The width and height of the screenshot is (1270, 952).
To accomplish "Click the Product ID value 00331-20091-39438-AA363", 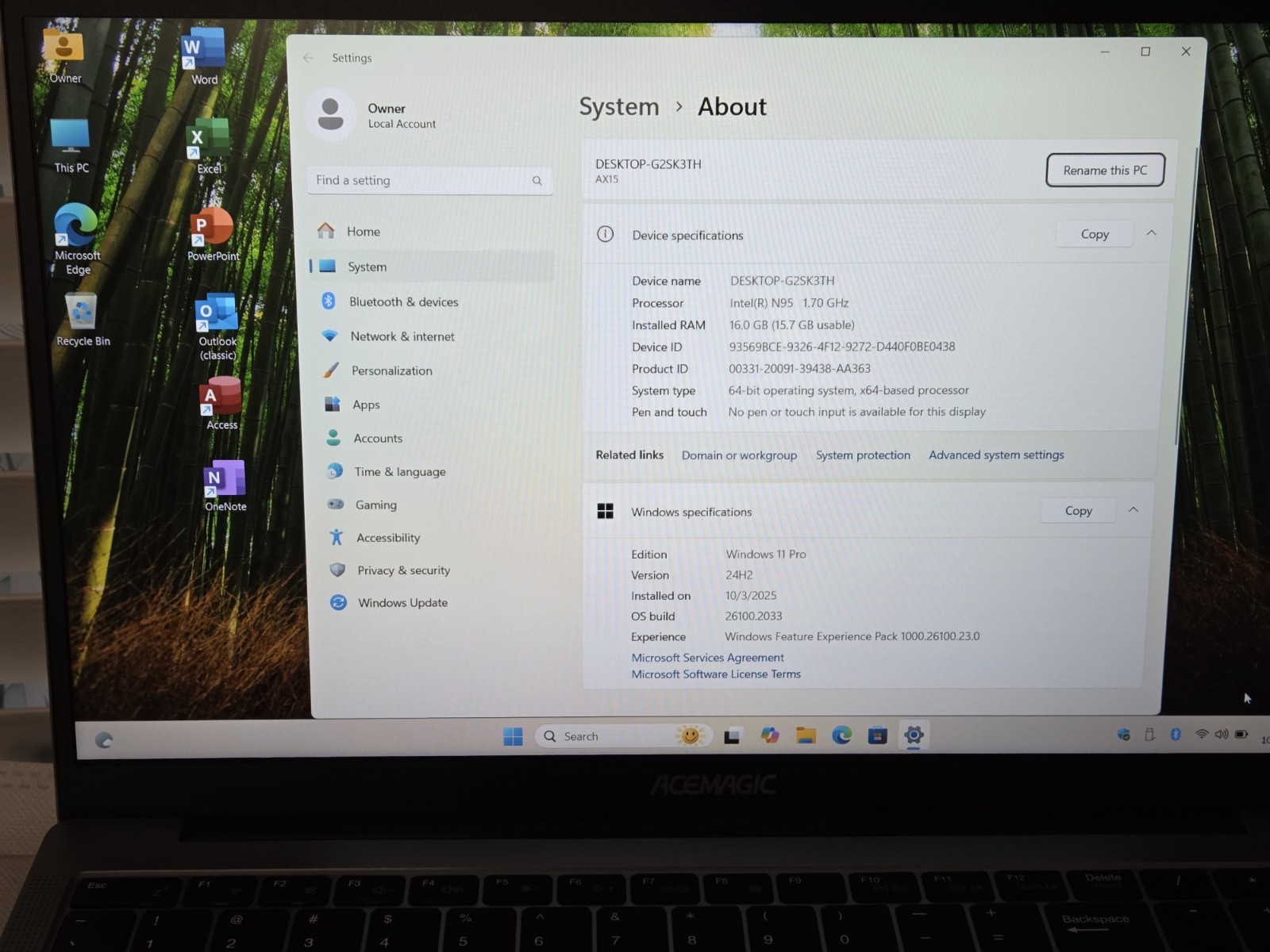I will (x=799, y=369).
